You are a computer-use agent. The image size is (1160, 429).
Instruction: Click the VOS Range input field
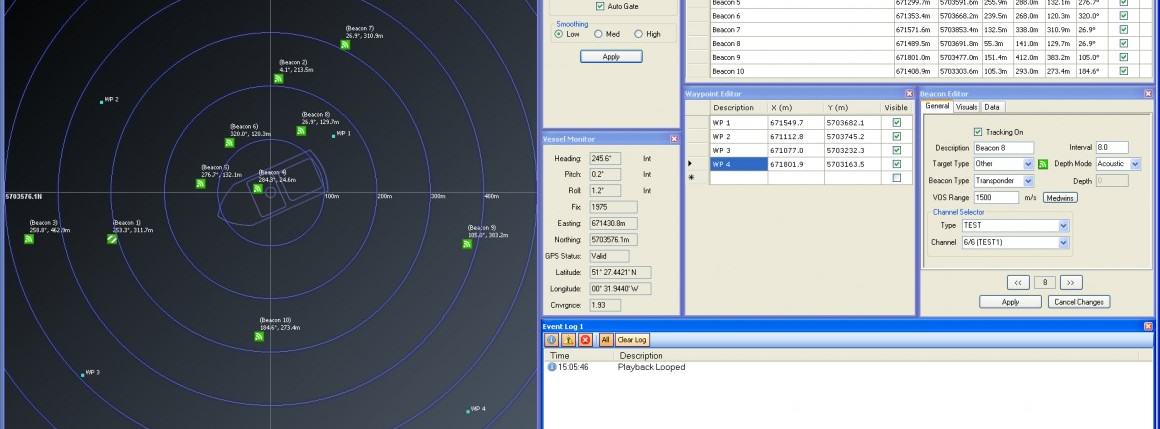pyautogui.click(x=997, y=198)
